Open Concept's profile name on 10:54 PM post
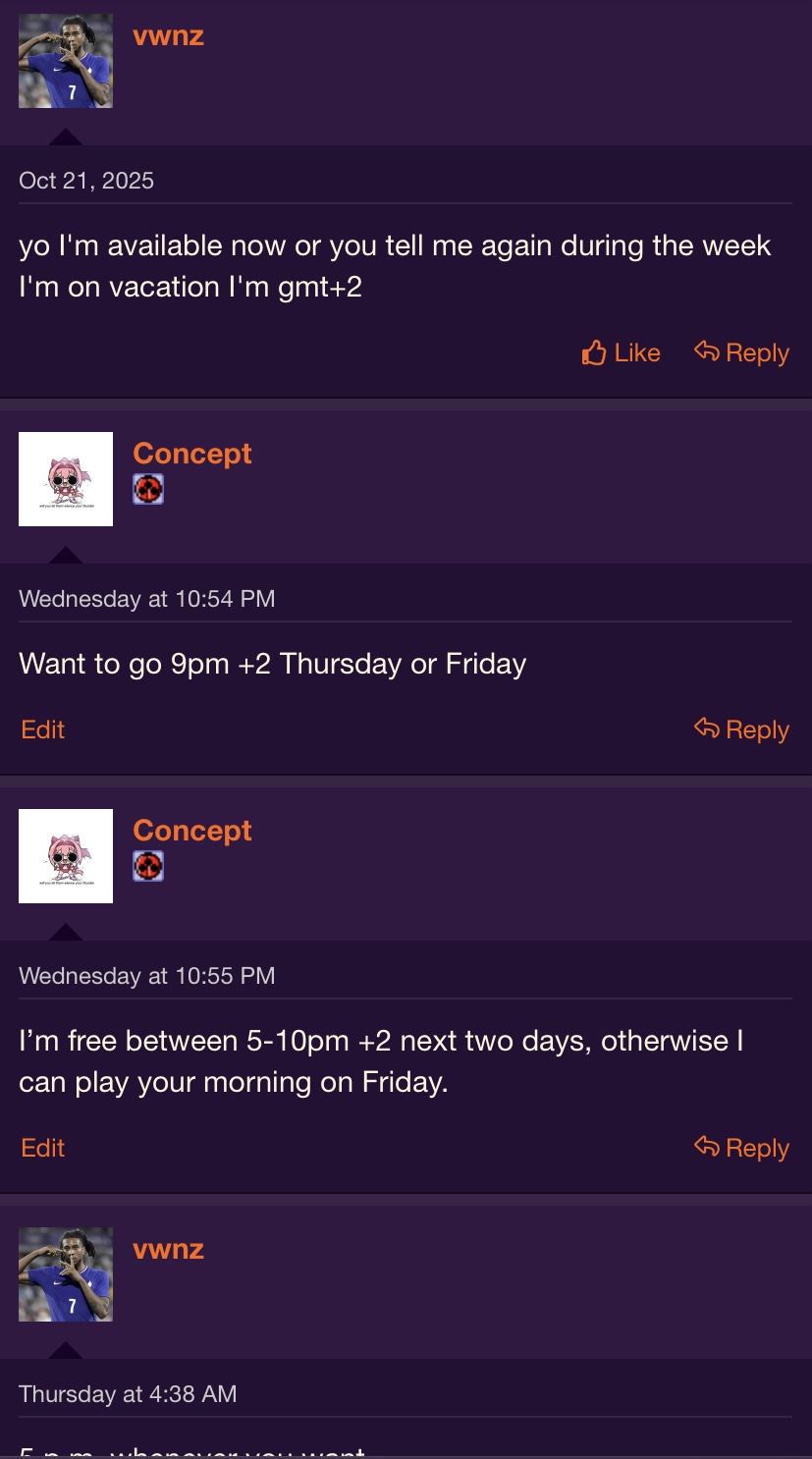This screenshot has width=812, height=1459. click(x=192, y=454)
